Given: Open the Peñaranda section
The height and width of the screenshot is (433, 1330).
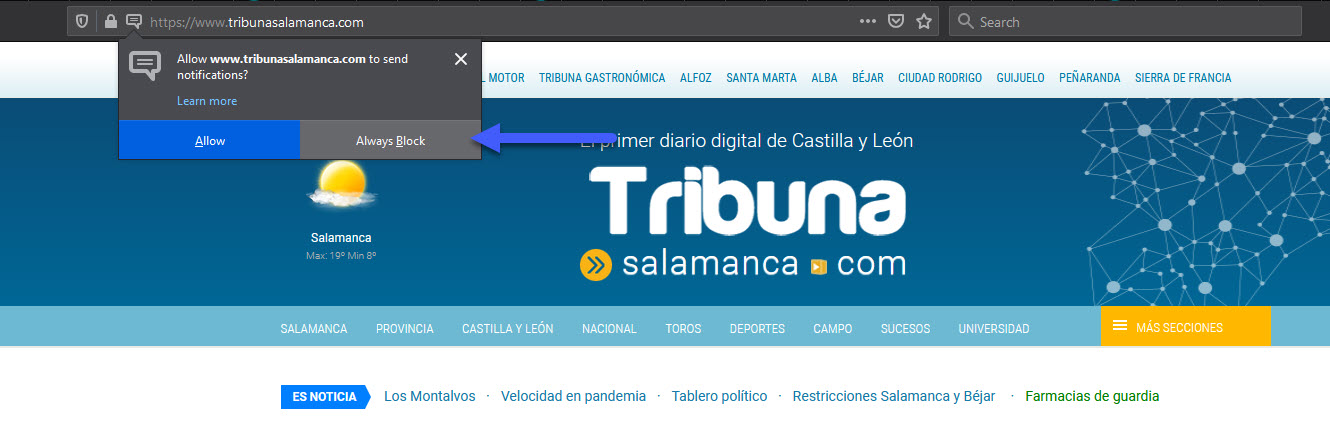Looking at the screenshot, I should pyautogui.click(x=1090, y=78).
